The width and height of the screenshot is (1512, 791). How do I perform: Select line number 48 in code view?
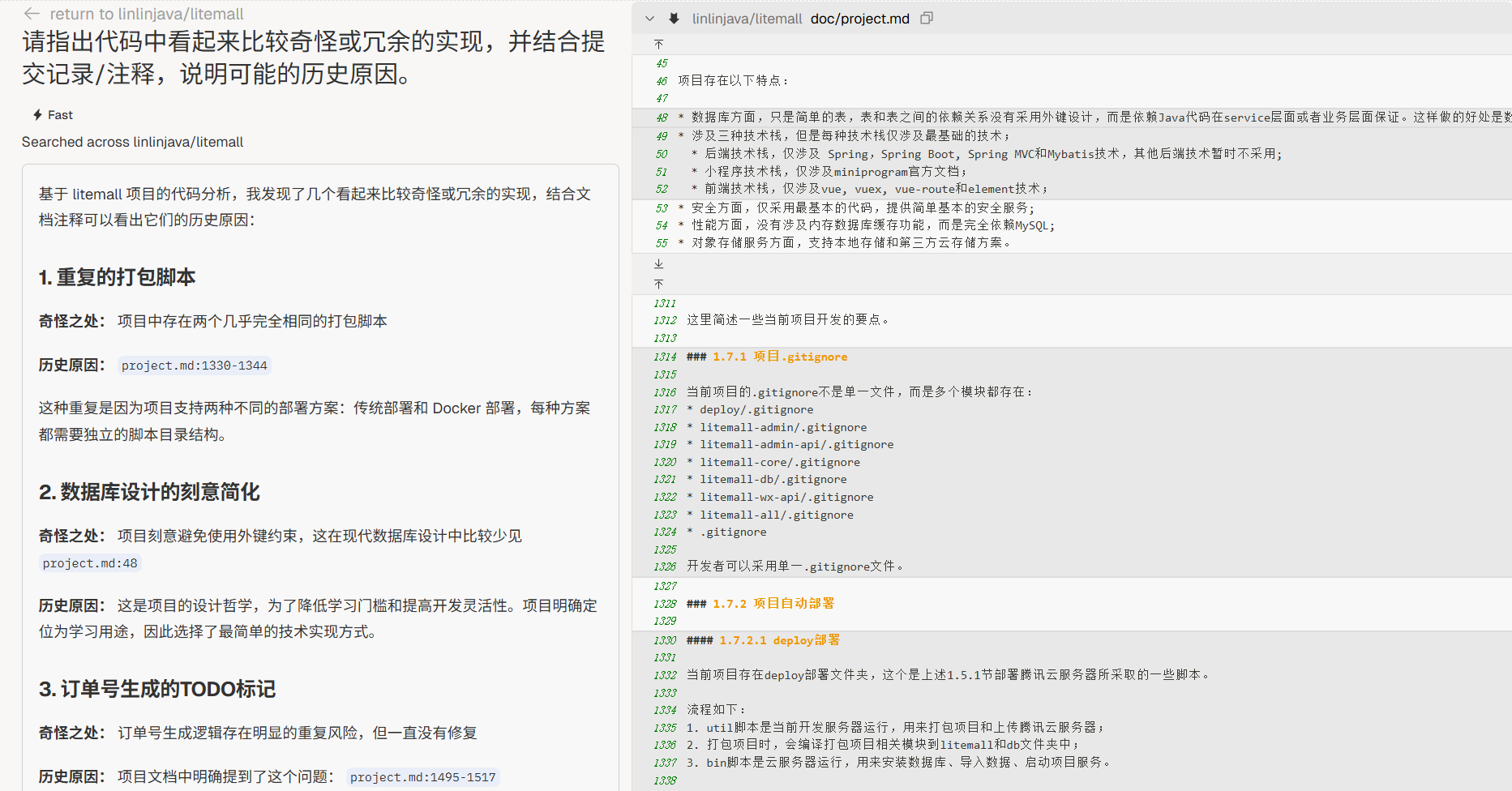pyautogui.click(x=662, y=118)
